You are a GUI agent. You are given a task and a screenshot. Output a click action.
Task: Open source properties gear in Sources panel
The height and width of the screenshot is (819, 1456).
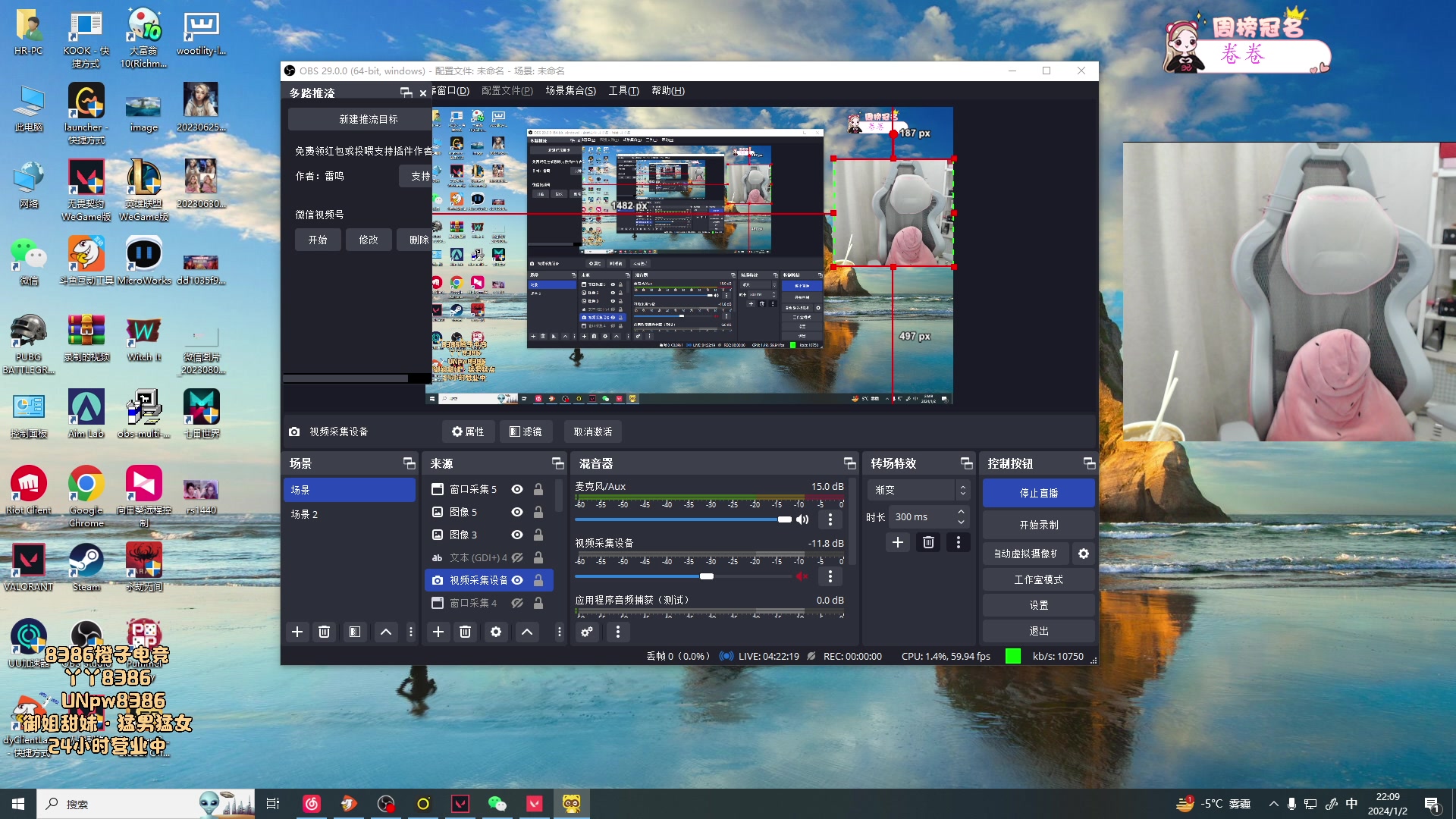click(495, 632)
